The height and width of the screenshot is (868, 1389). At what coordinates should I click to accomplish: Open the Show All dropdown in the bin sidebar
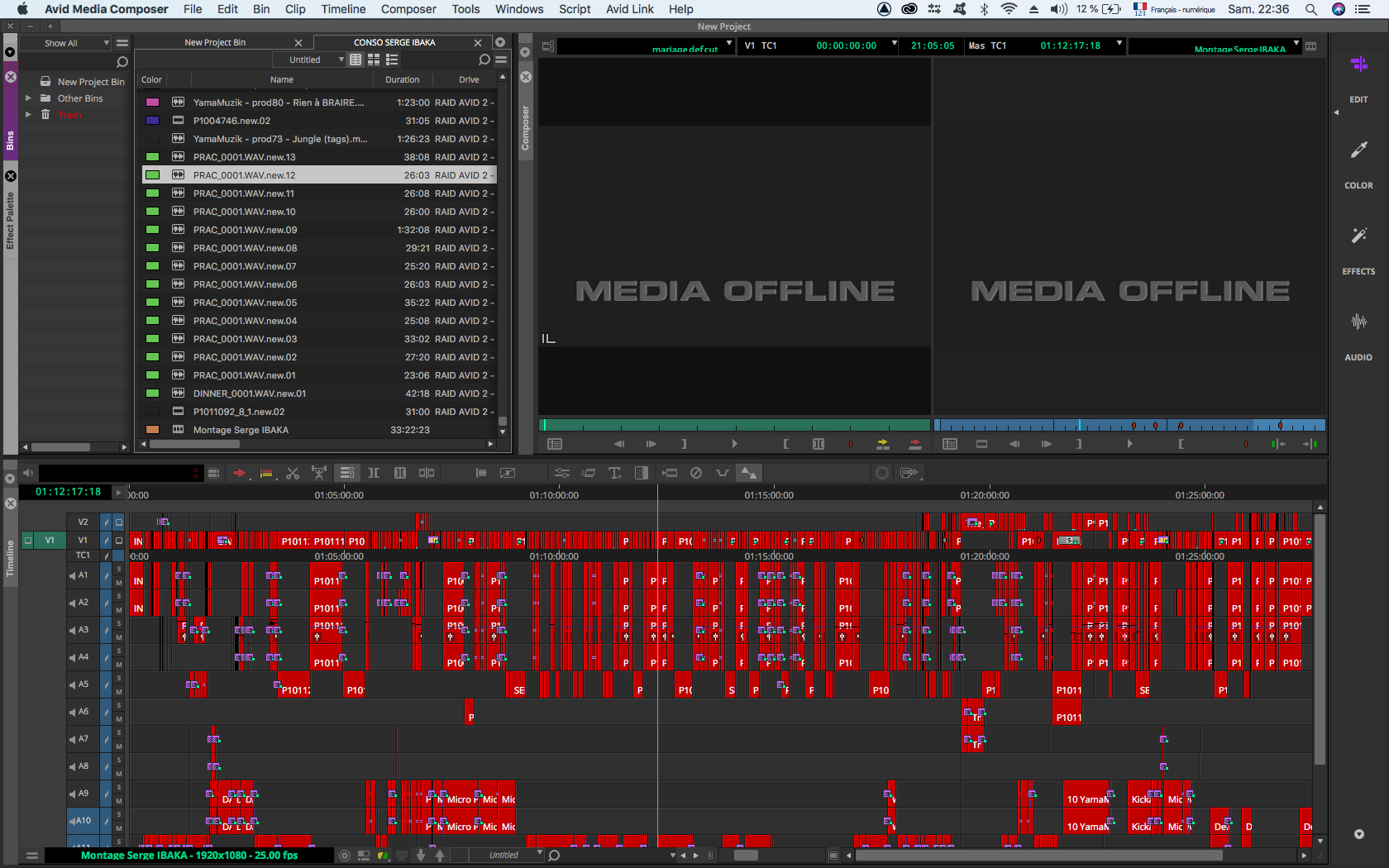click(x=75, y=43)
